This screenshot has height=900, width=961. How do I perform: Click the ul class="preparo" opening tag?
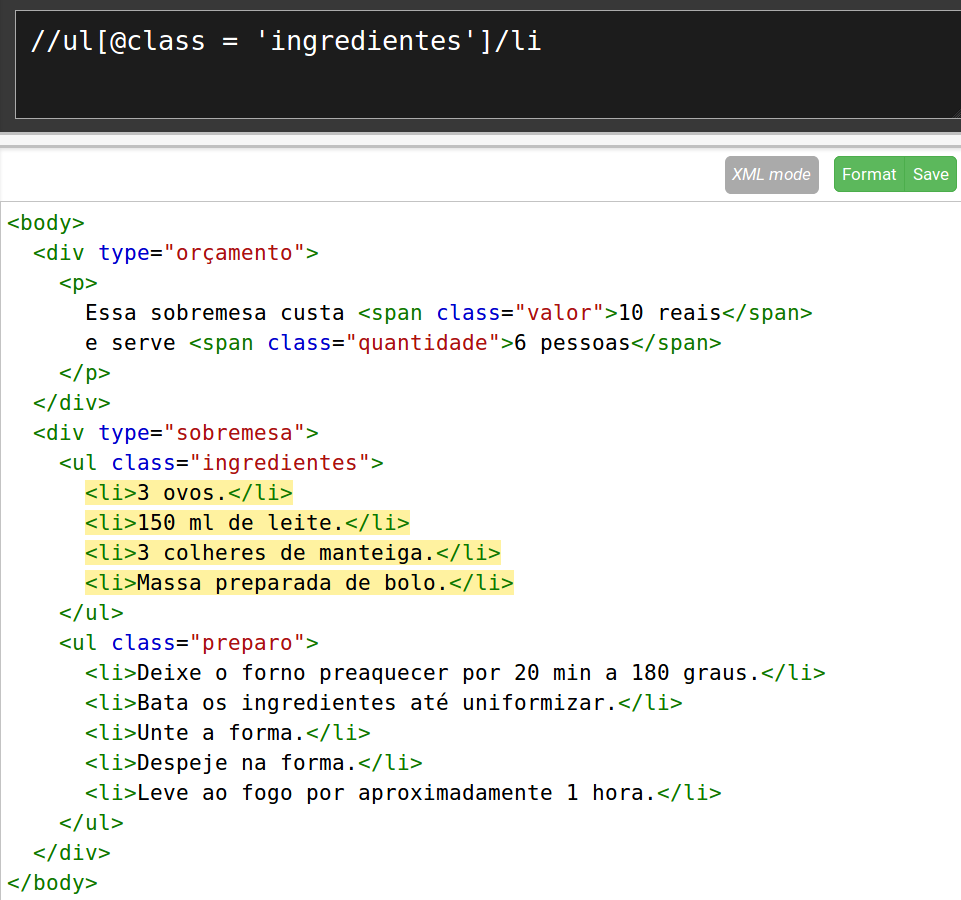(189, 643)
